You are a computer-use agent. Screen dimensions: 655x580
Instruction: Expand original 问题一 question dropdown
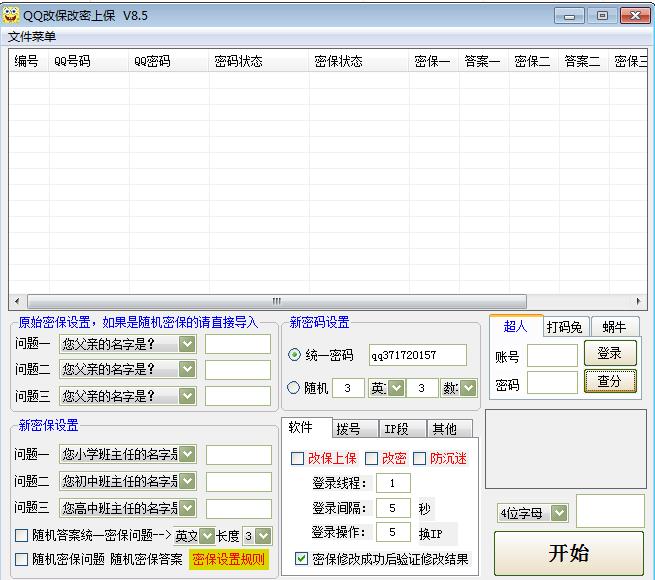coord(187,344)
